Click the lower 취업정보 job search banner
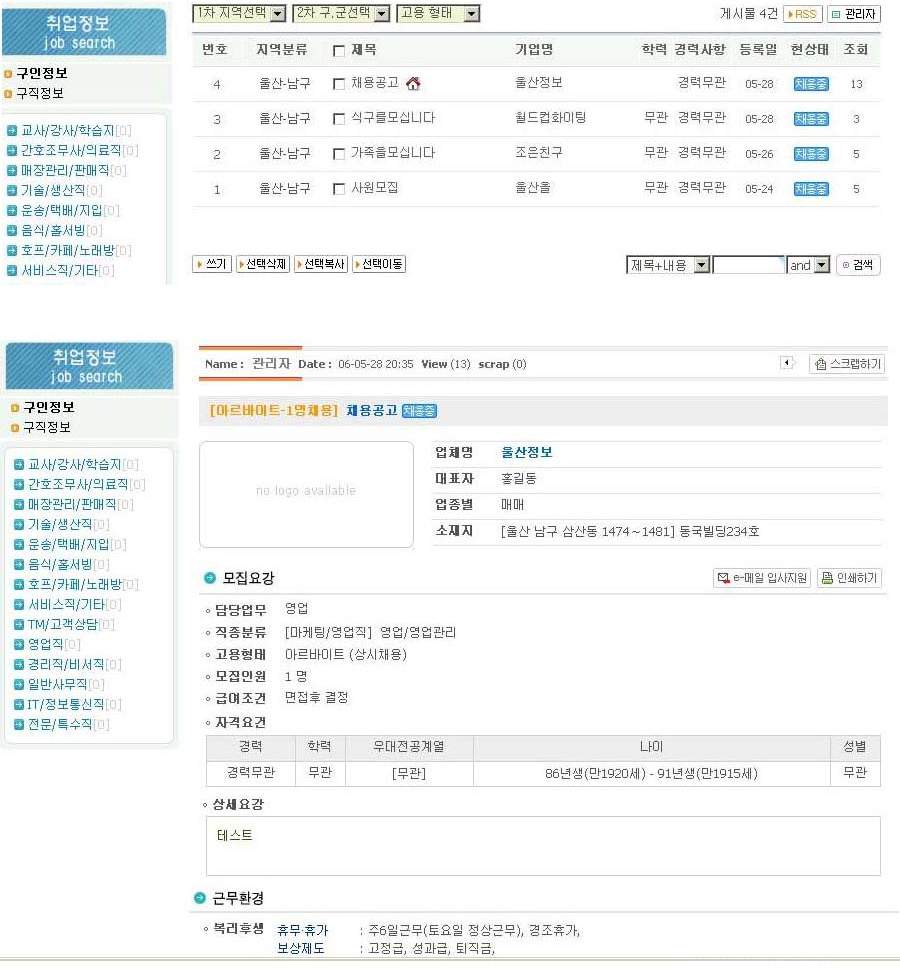The image size is (900, 970). click(89, 366)
